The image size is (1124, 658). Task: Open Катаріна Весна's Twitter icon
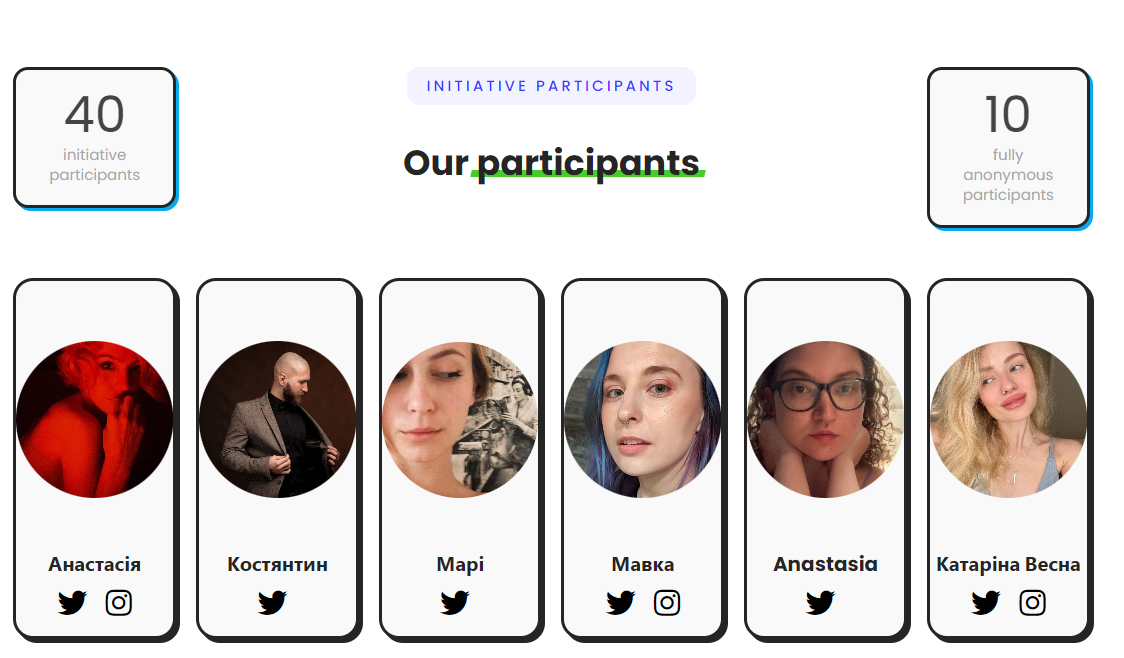click(986, 603)
